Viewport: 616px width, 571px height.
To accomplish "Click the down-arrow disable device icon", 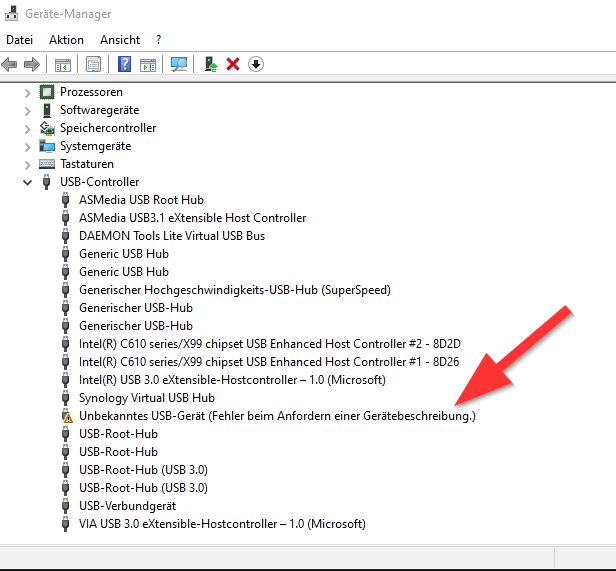I will pyautogui.click(x=256, y=64).
